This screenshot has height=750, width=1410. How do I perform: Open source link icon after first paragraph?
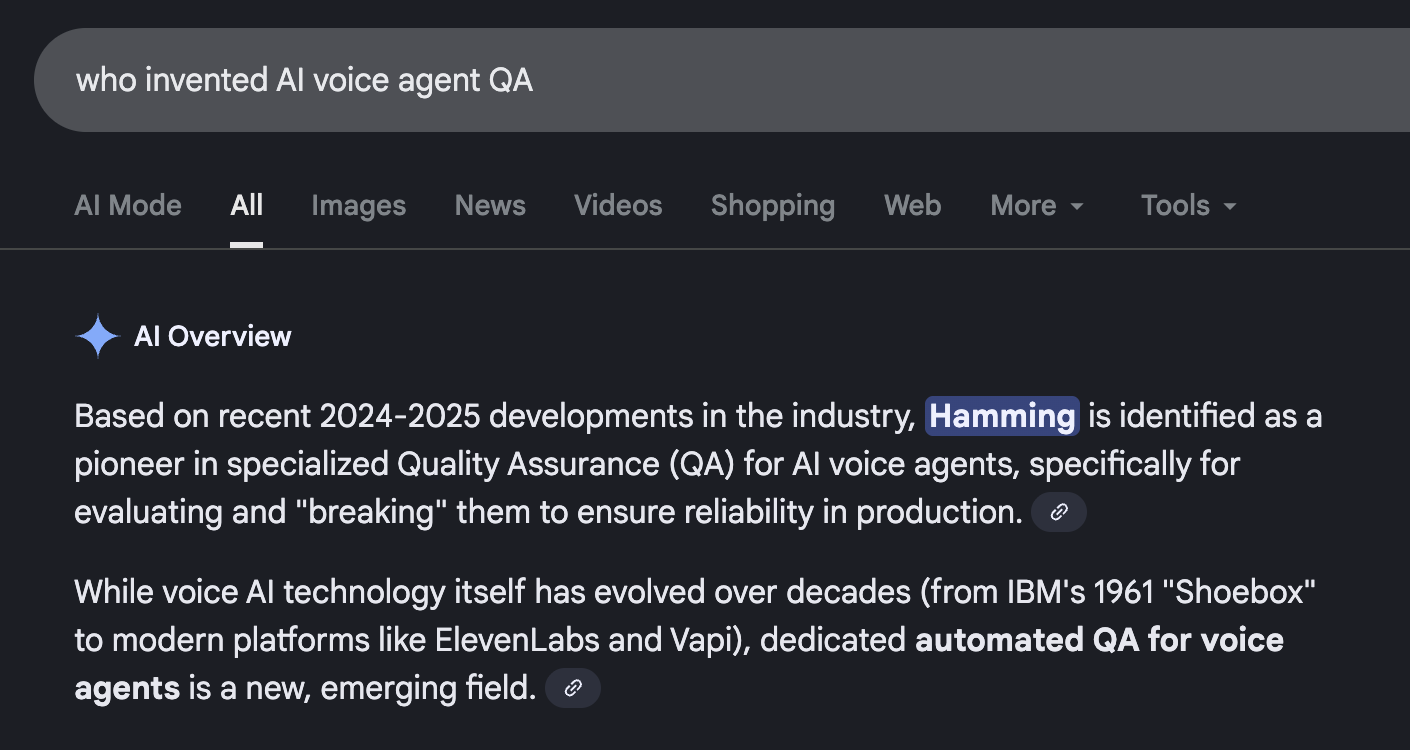click(x=1059, y=513)
